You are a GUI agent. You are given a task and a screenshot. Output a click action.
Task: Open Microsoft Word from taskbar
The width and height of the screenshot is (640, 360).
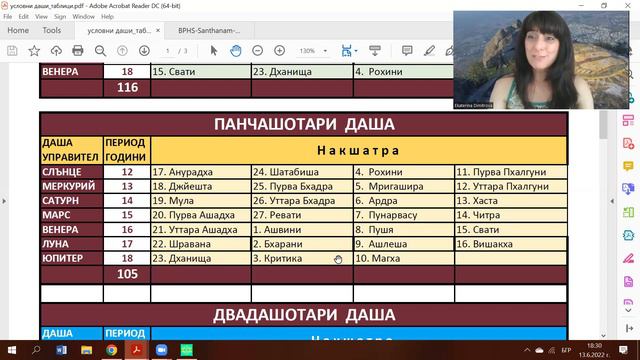(x=62, y=350)
